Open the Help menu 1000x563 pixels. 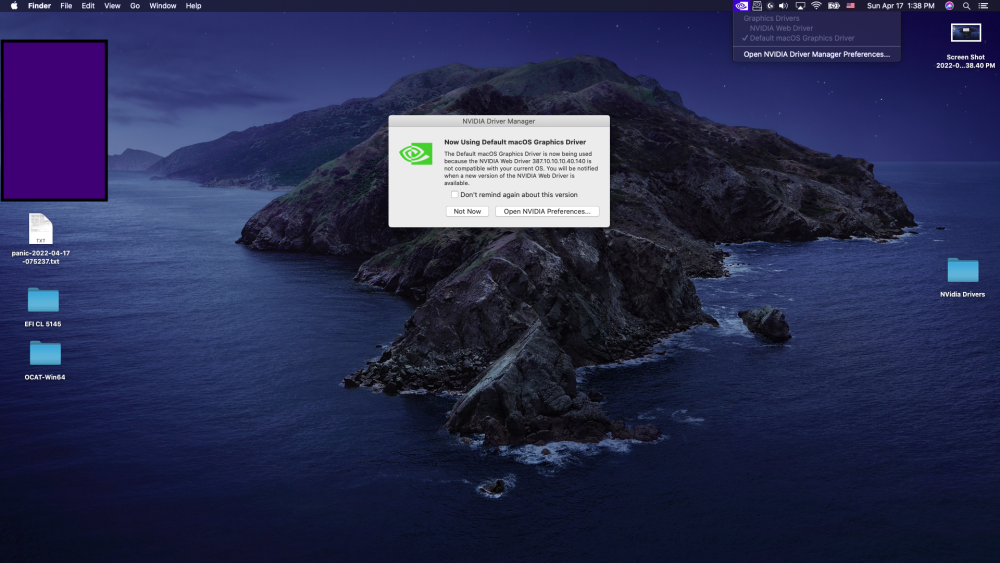[x=193, y=6]
